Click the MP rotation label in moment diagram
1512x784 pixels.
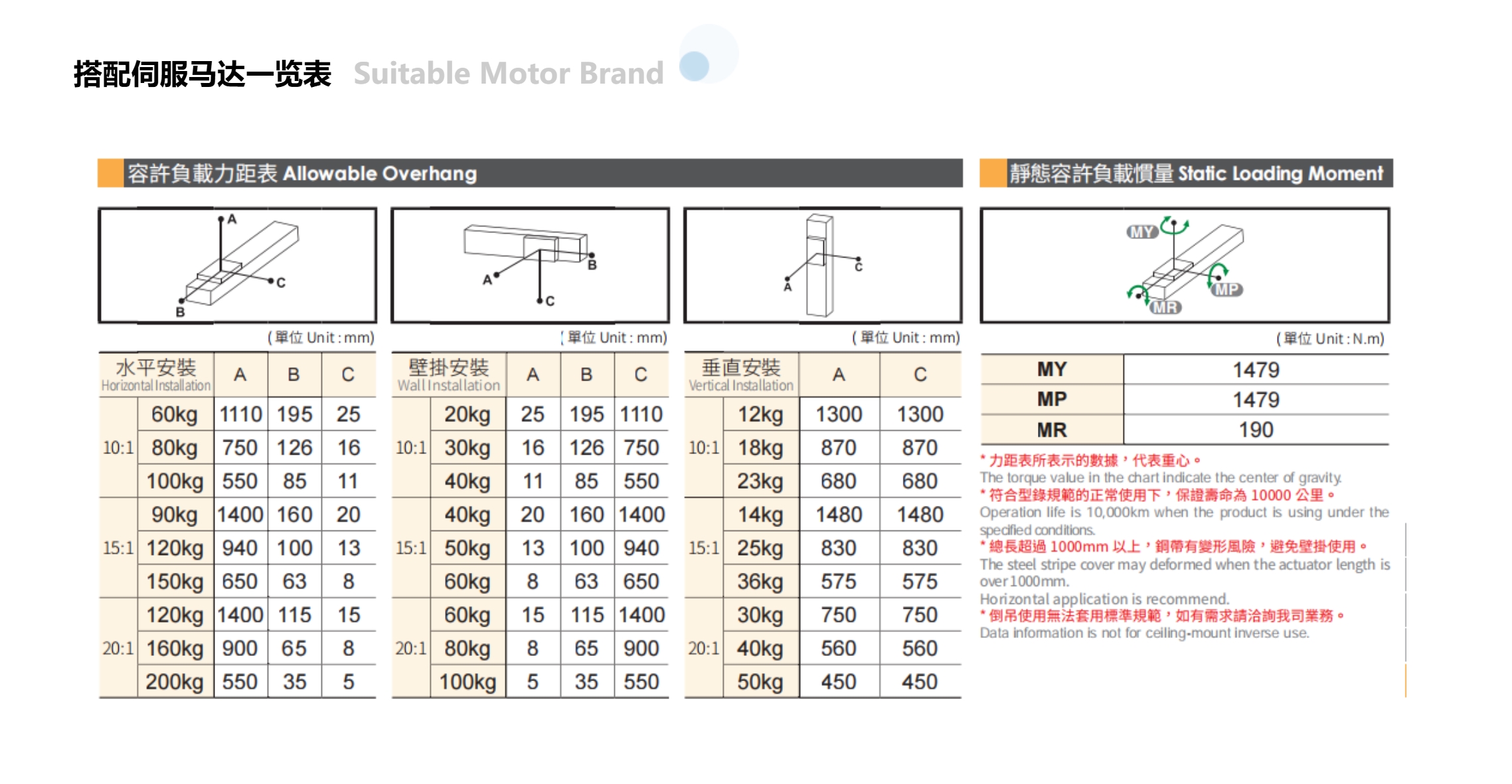(1226, 289)
